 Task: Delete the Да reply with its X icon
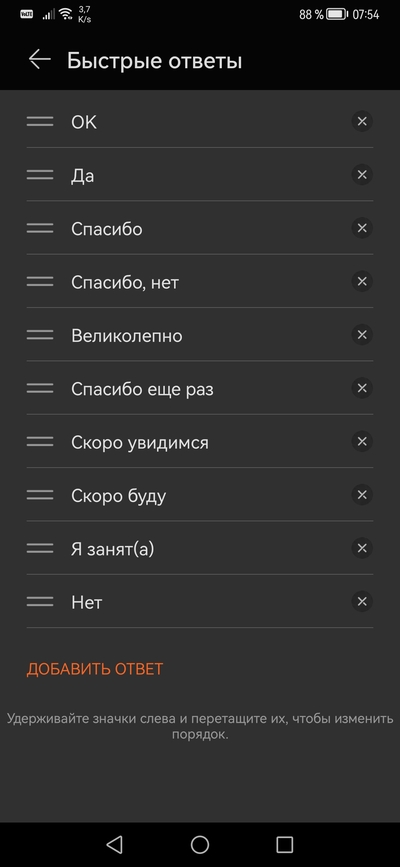pos(362,175)
